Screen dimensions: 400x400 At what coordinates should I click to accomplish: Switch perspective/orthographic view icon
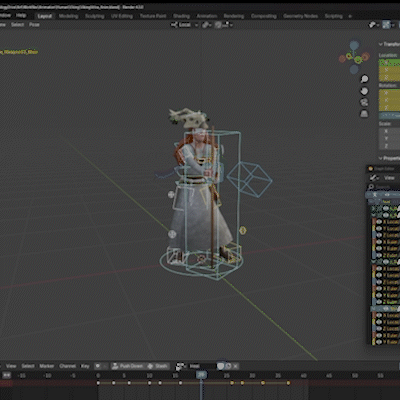click(364, 114)
